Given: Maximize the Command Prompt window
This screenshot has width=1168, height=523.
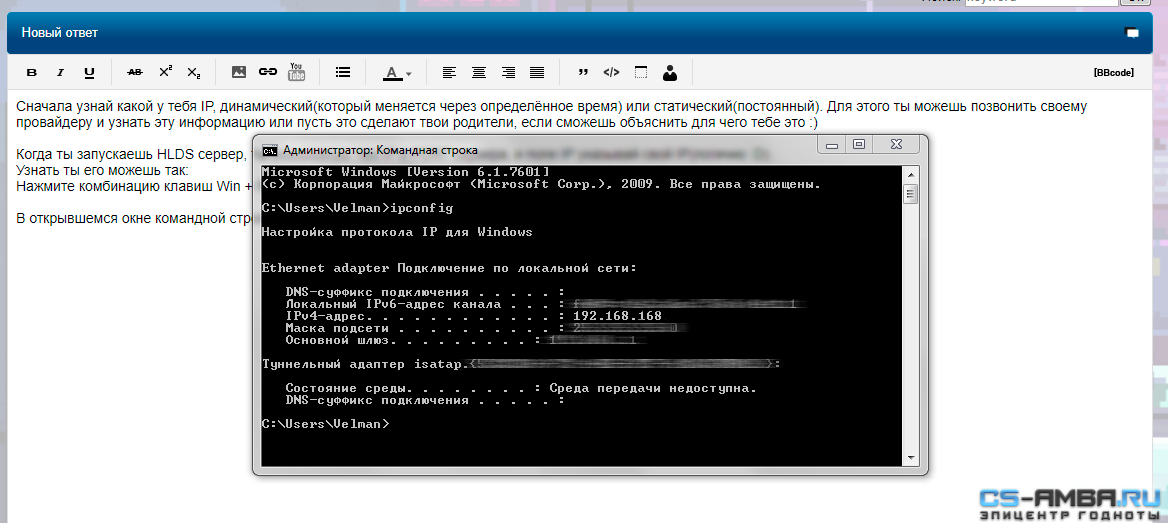Looking at the screenshot, I should (859, 145).
